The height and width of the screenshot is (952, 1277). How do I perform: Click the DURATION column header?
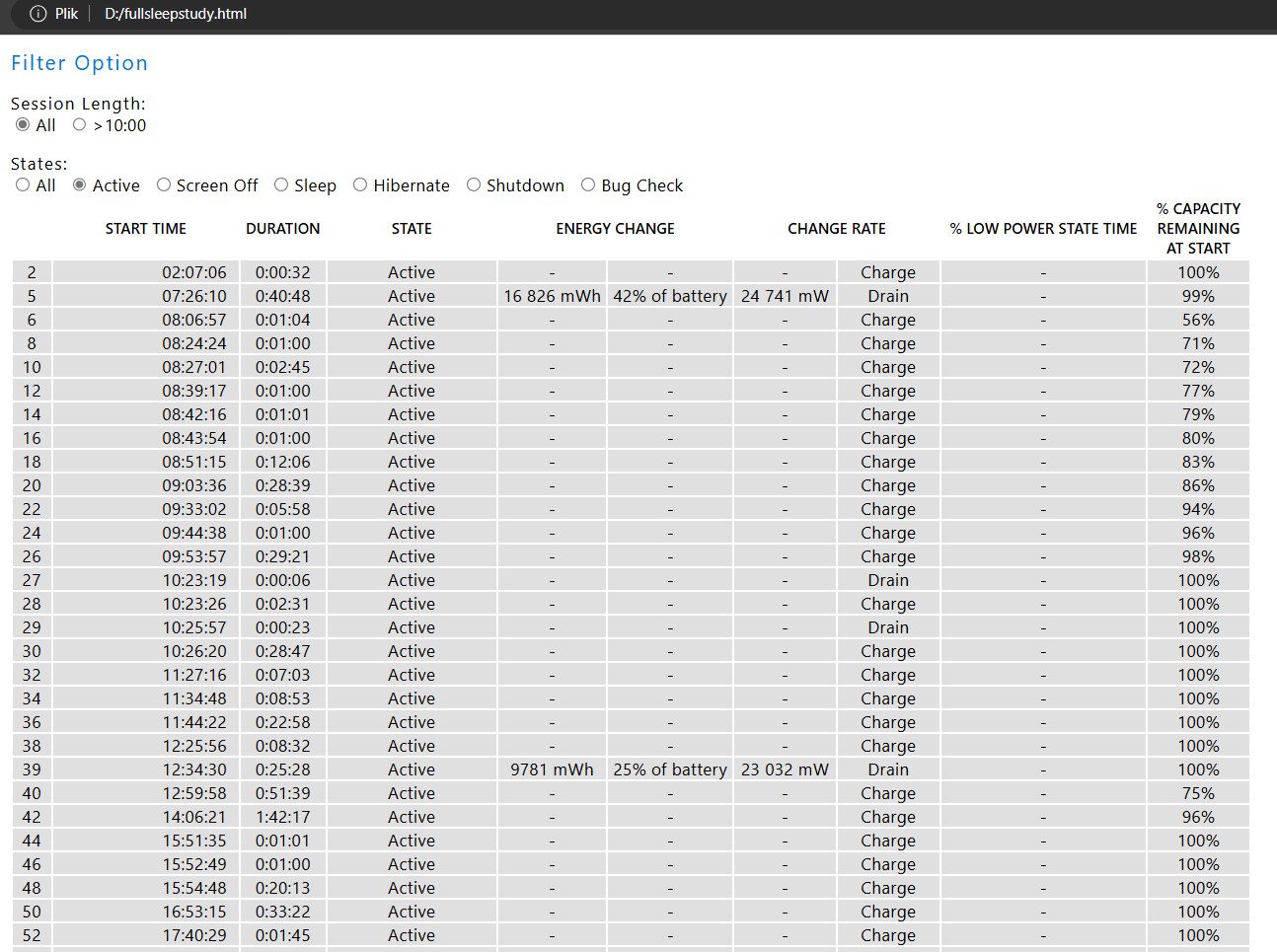click(x=283, y=229)
